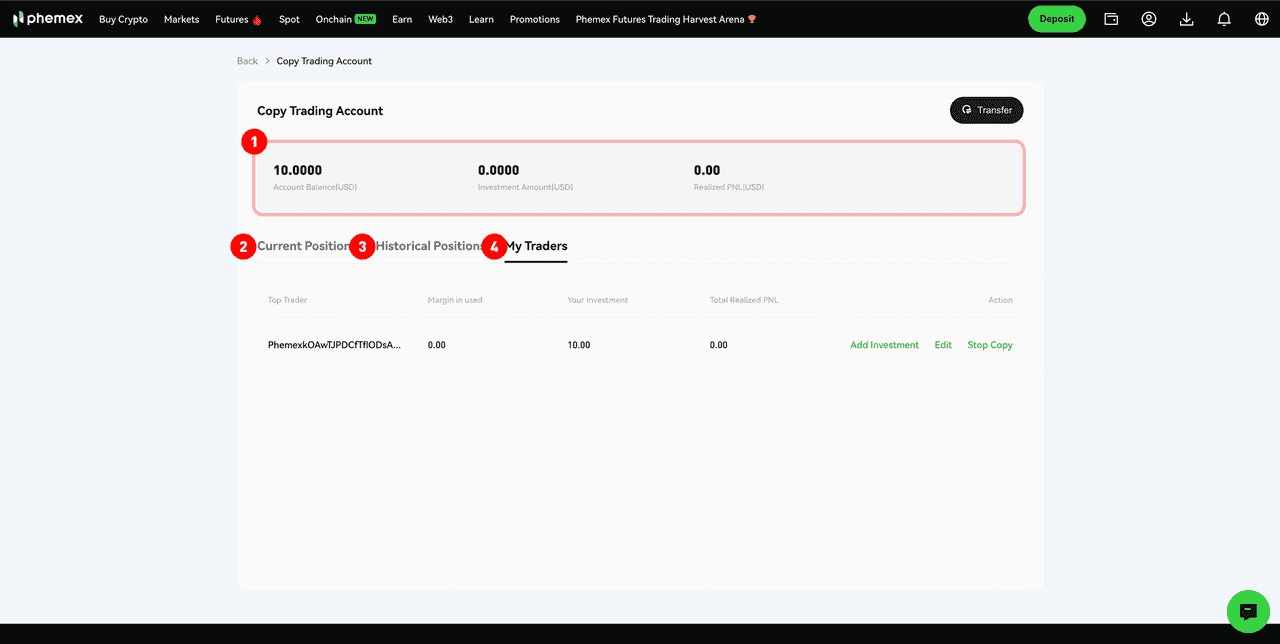Select the My Traders tab
The width and height of the screenshot is (1280, 644).
(537, 246)
